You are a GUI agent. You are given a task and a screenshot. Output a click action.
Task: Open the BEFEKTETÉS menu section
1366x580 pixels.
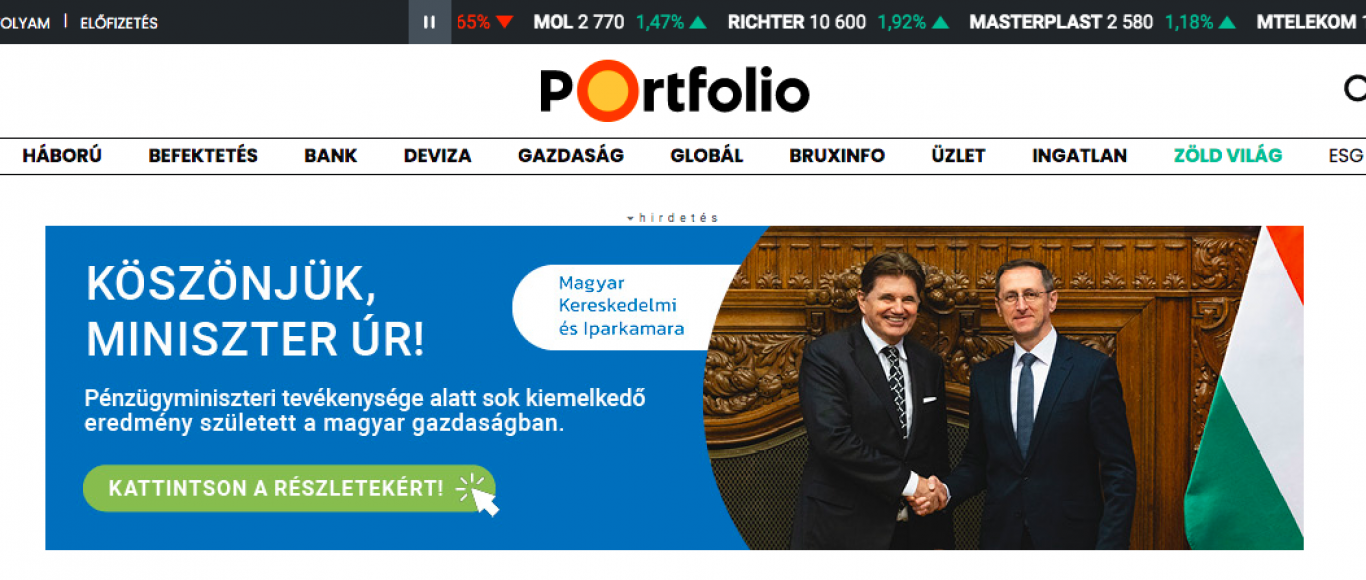point(203,156)
